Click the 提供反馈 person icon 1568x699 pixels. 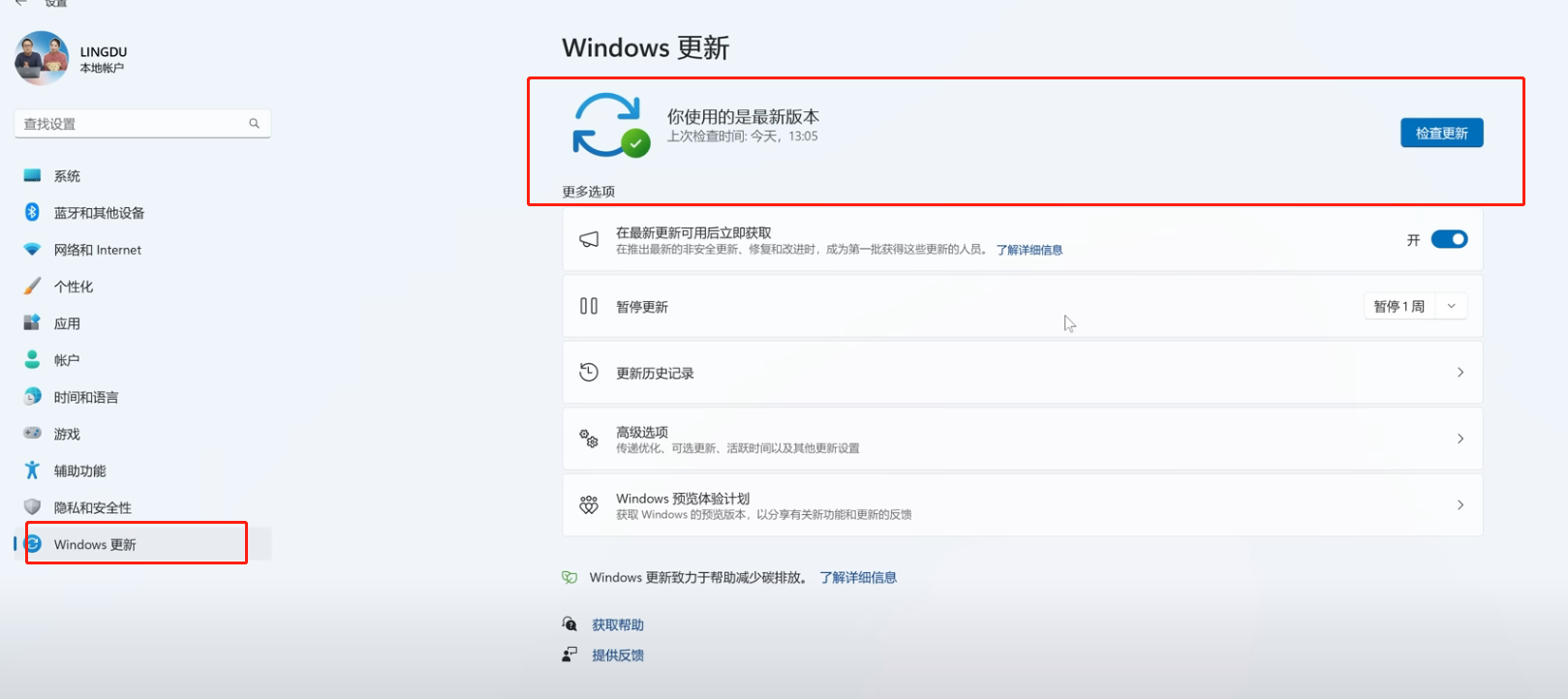point(569,654)
